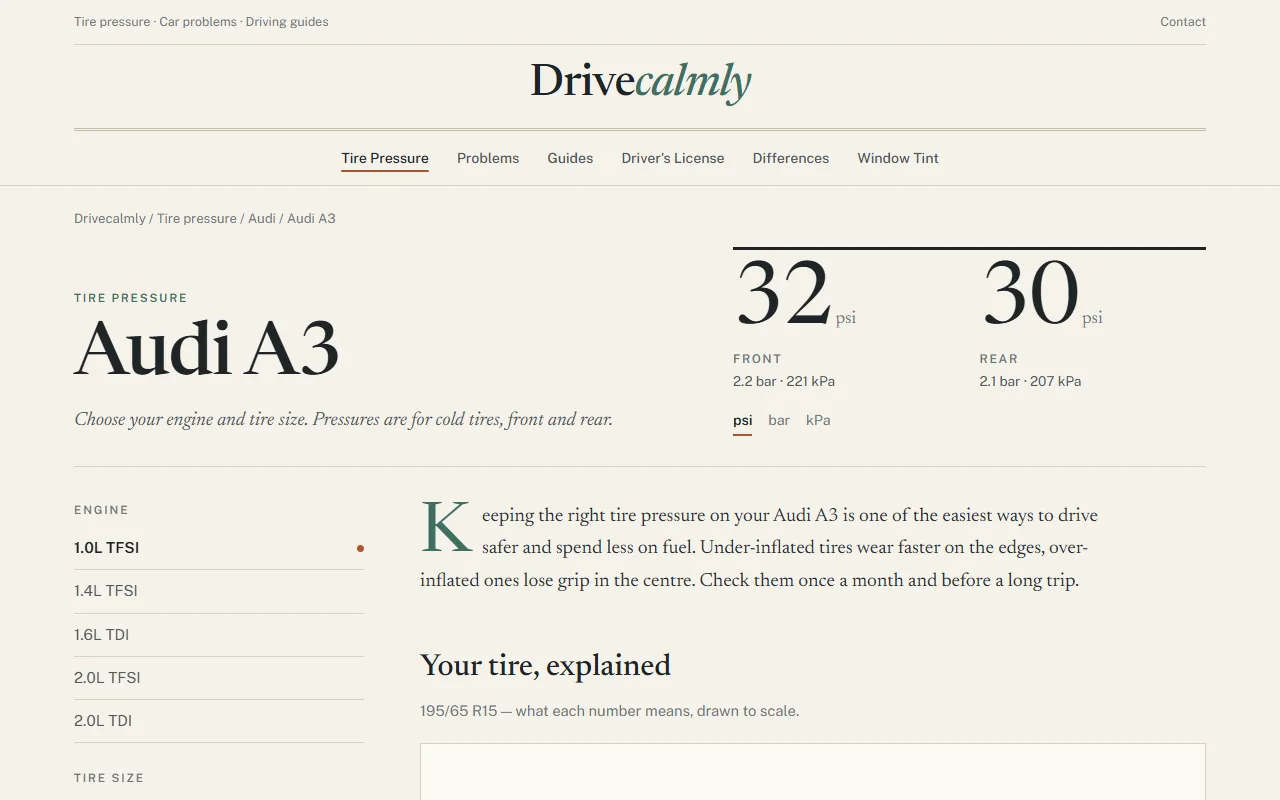This screenshot has width=1280, height=800.
Task: Go to Problems section
Action: [488, 158]
